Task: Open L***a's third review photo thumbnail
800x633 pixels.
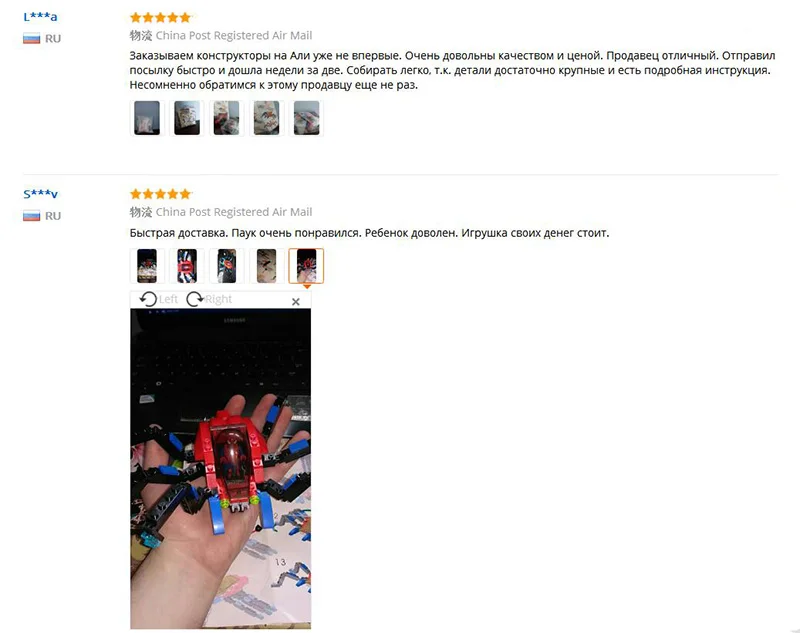Action: 227,118
